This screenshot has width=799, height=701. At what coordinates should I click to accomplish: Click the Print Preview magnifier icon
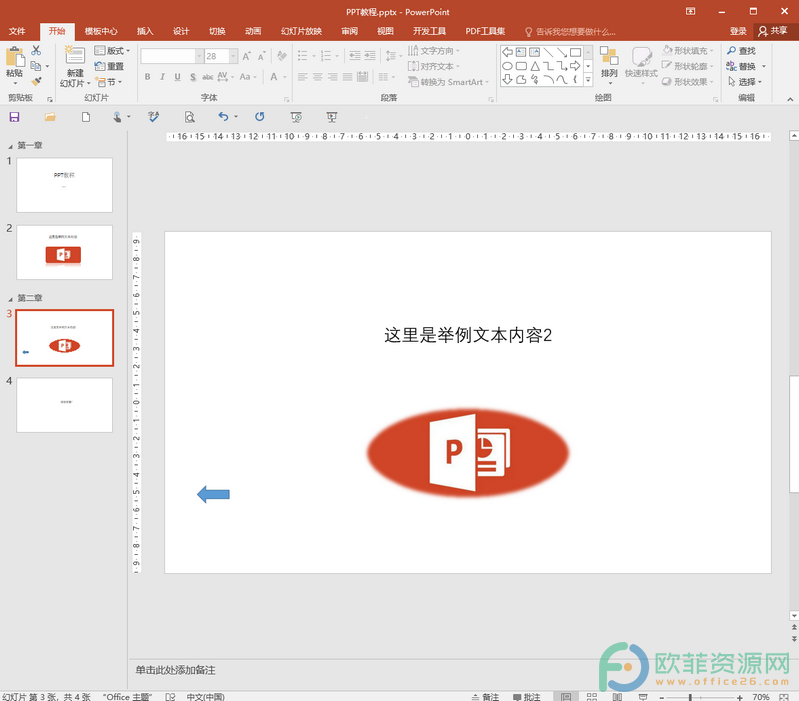click(x=190, y=117)
